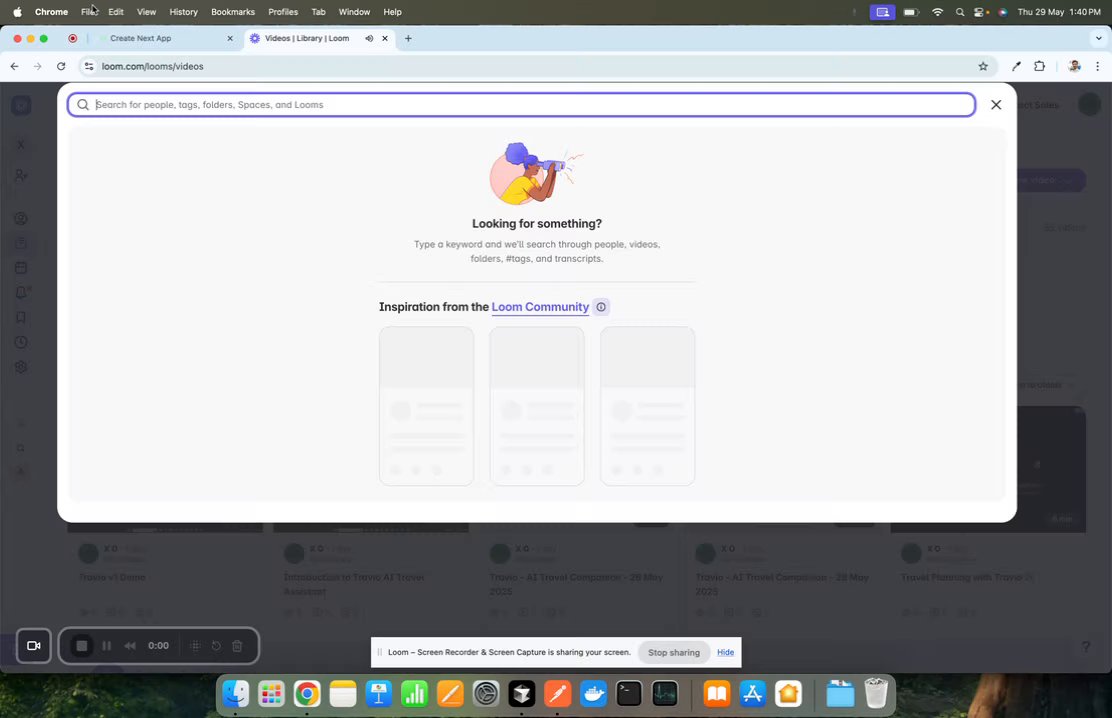Pause the Loom recording
The image size is (1112, 718).
(106, 646)
